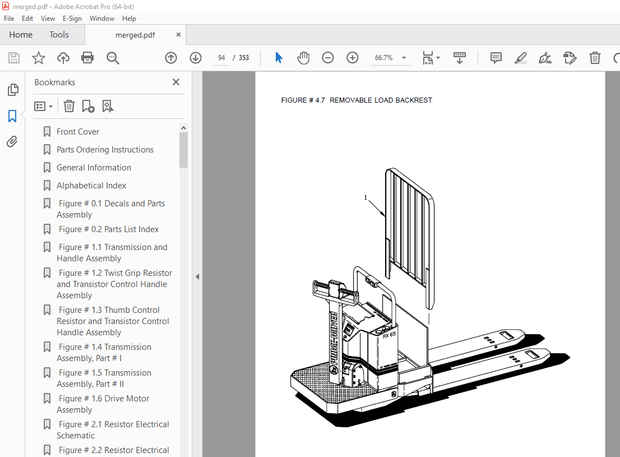
Task: Open Figure # 1.1 Transmission and Handle bookmark
Action: pyautogui.click(x=112, y=253)
